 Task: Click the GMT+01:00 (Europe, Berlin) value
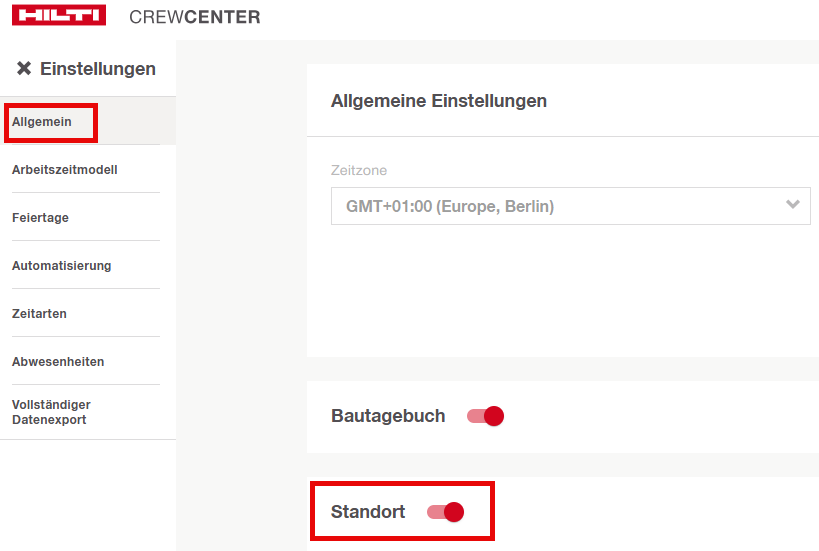(450, 207)
